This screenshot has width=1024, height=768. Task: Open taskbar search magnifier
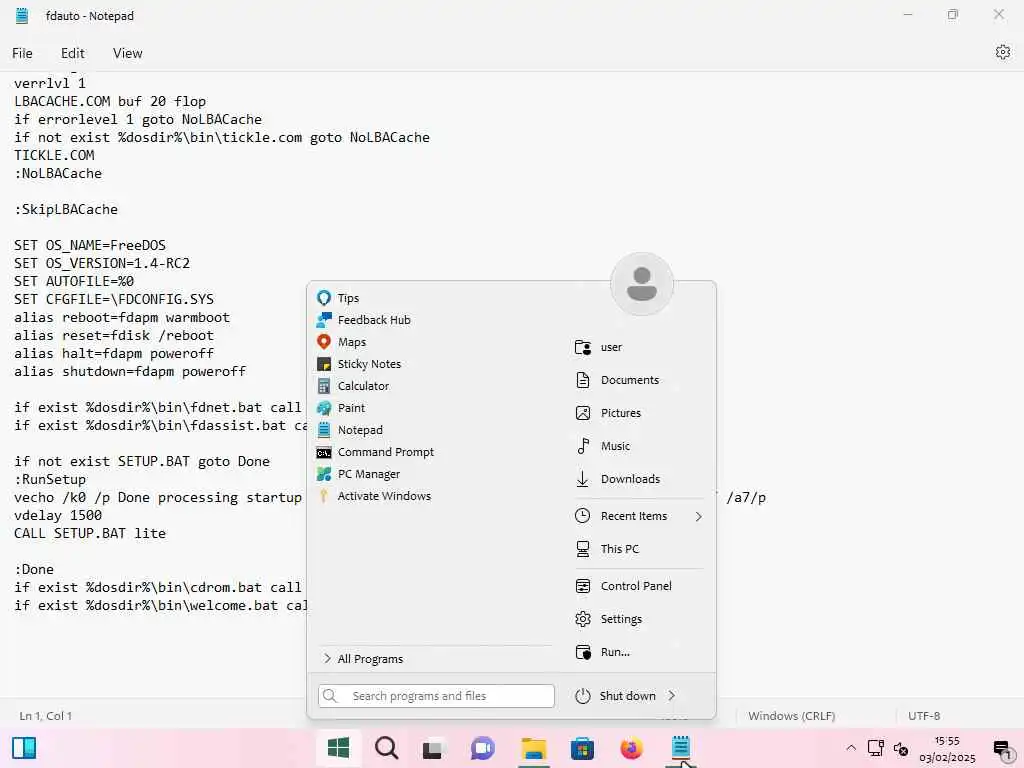tap(386, 748)
